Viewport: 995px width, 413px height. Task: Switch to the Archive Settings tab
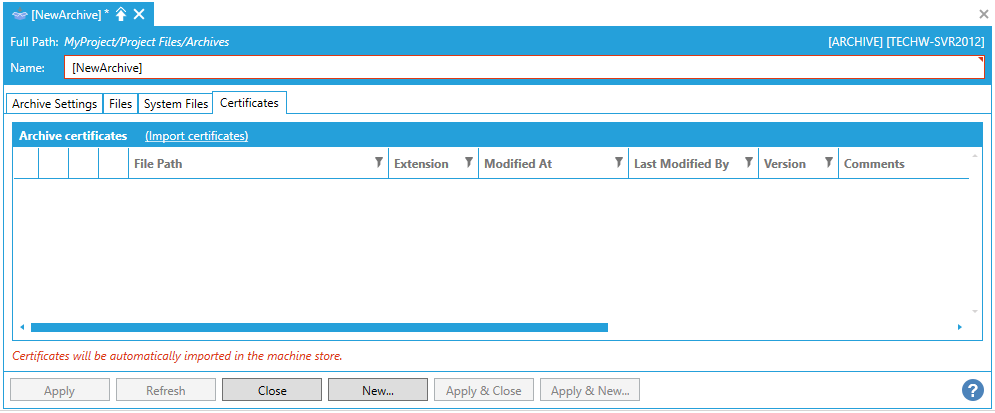pos(54,103)
